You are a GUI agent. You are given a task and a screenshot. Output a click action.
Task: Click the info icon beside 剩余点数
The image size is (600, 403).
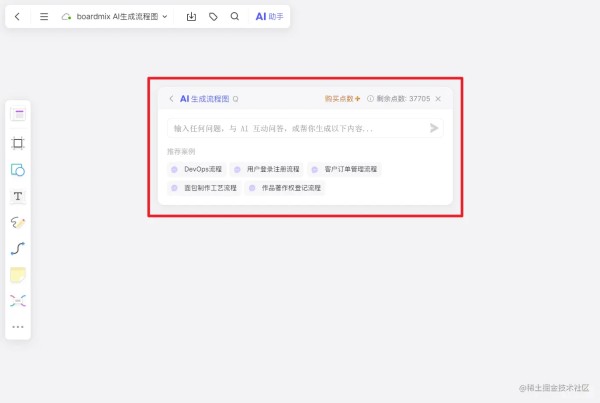tap(370, 99)
